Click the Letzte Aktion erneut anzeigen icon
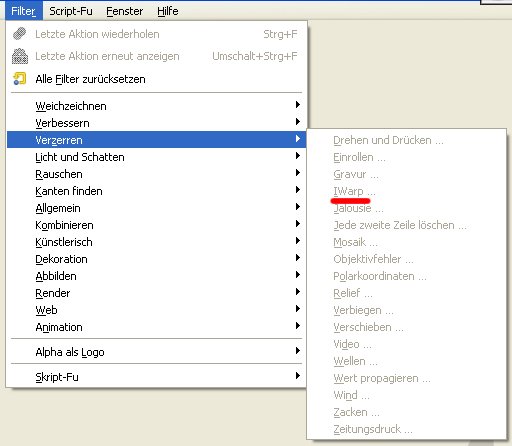Viewport: 512px width, 446px height. pyautogui.click(x=20, y=56)
